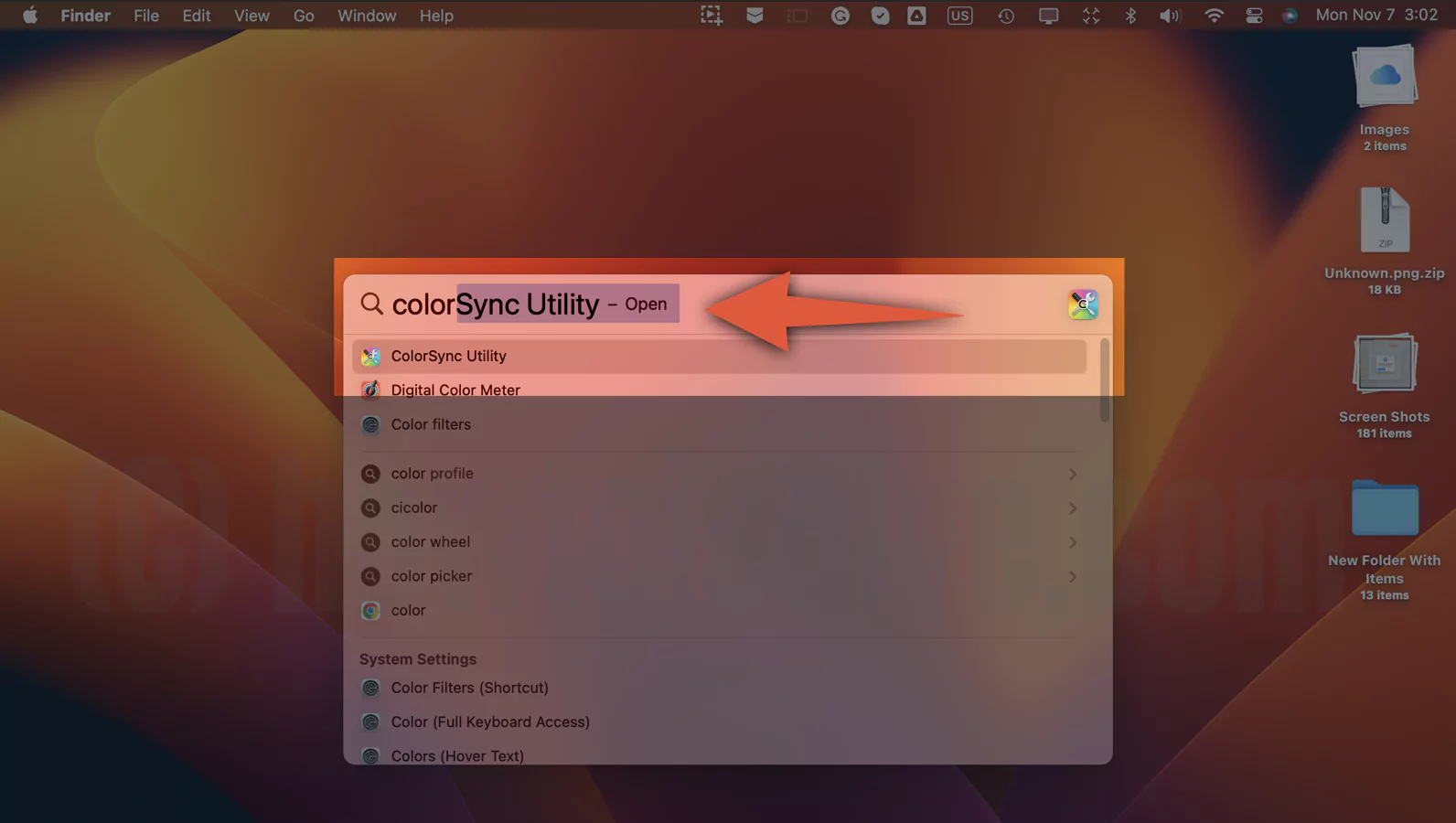Click the four-arrows menu bar icon

tap(1091, 16)
